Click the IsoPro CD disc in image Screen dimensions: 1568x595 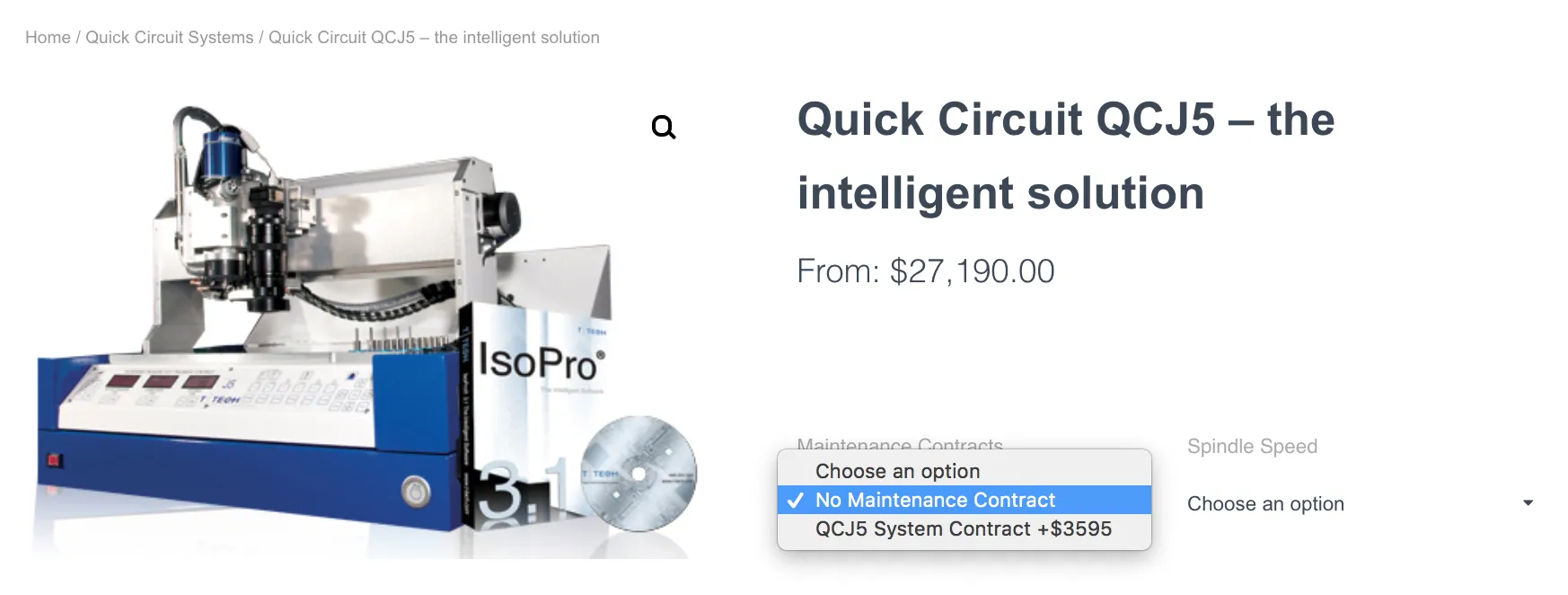click(639, 474)
